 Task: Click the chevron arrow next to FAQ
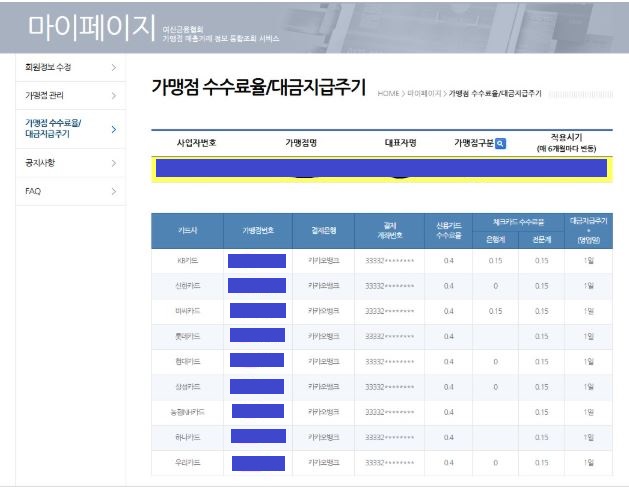114,190
